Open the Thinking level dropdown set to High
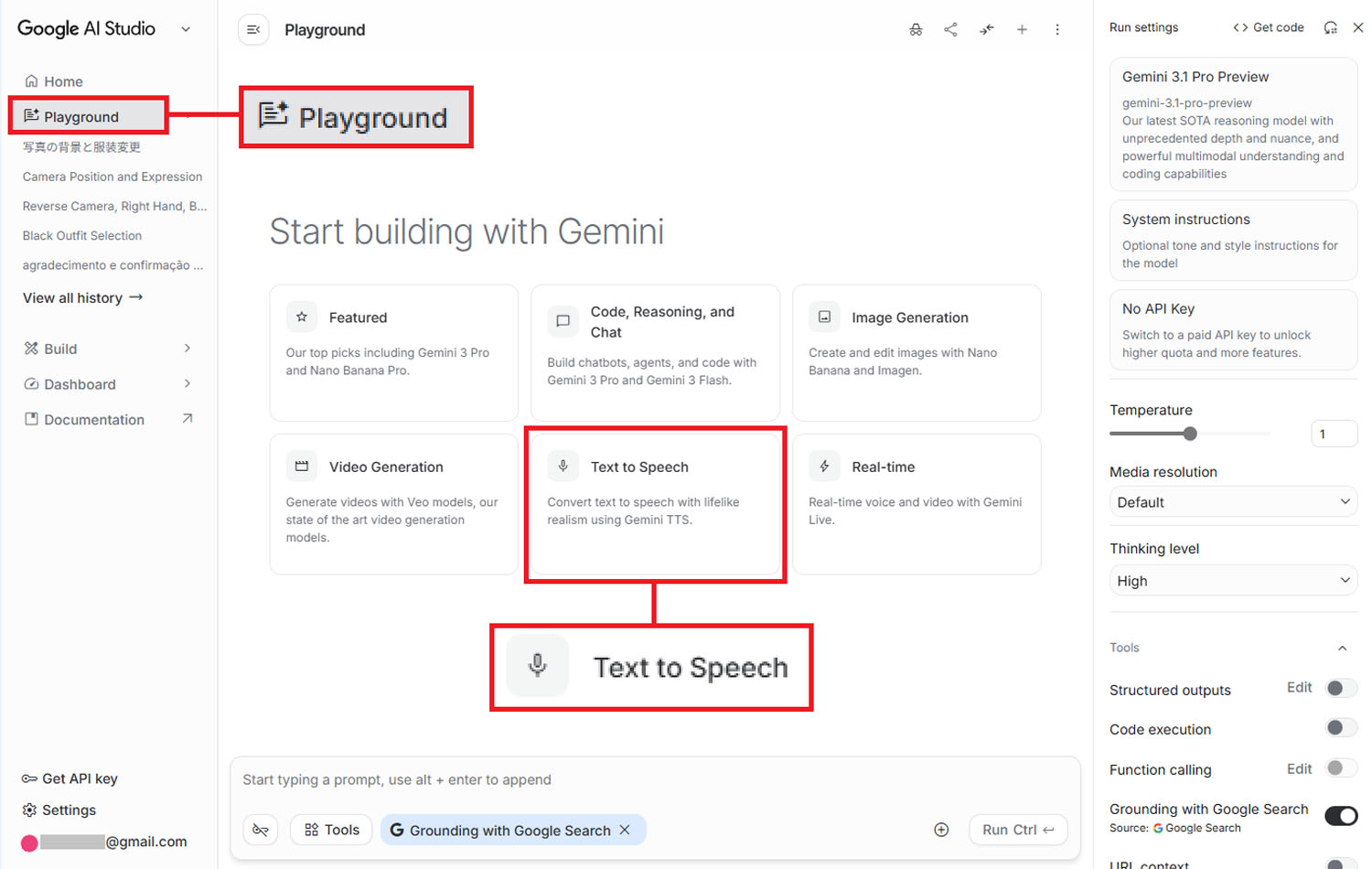The width and height of the screenshot is (1372, 869). point(1233,580)
